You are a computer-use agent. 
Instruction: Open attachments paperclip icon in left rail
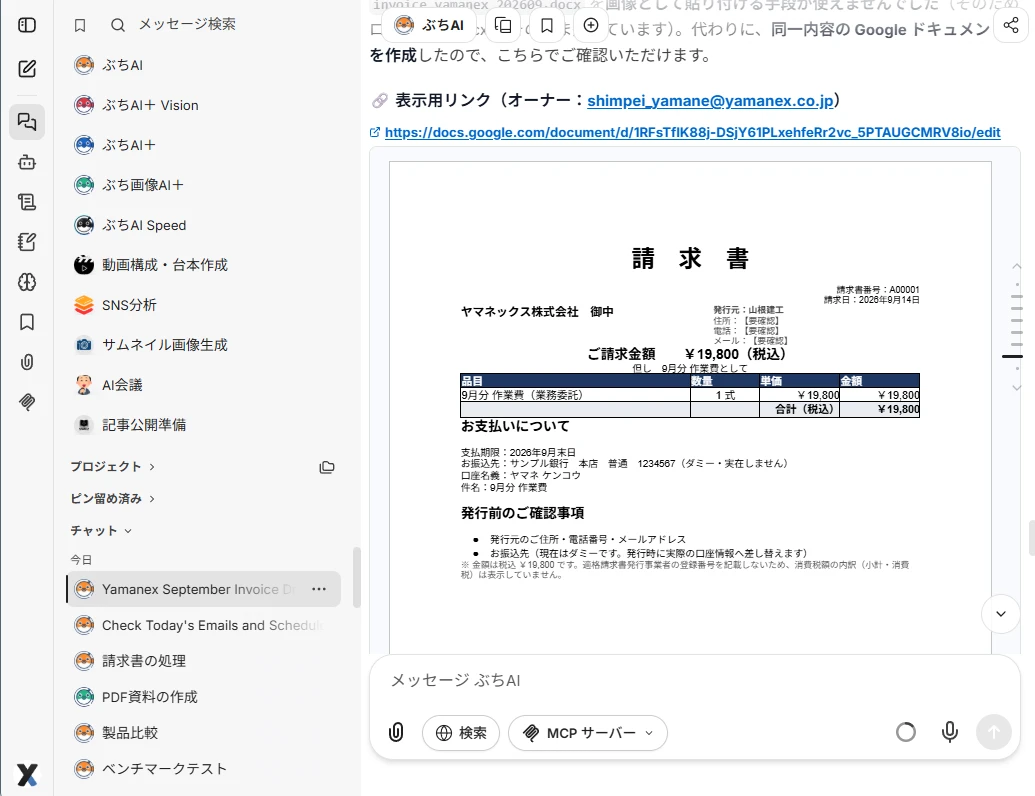click(x=27, y=362)
